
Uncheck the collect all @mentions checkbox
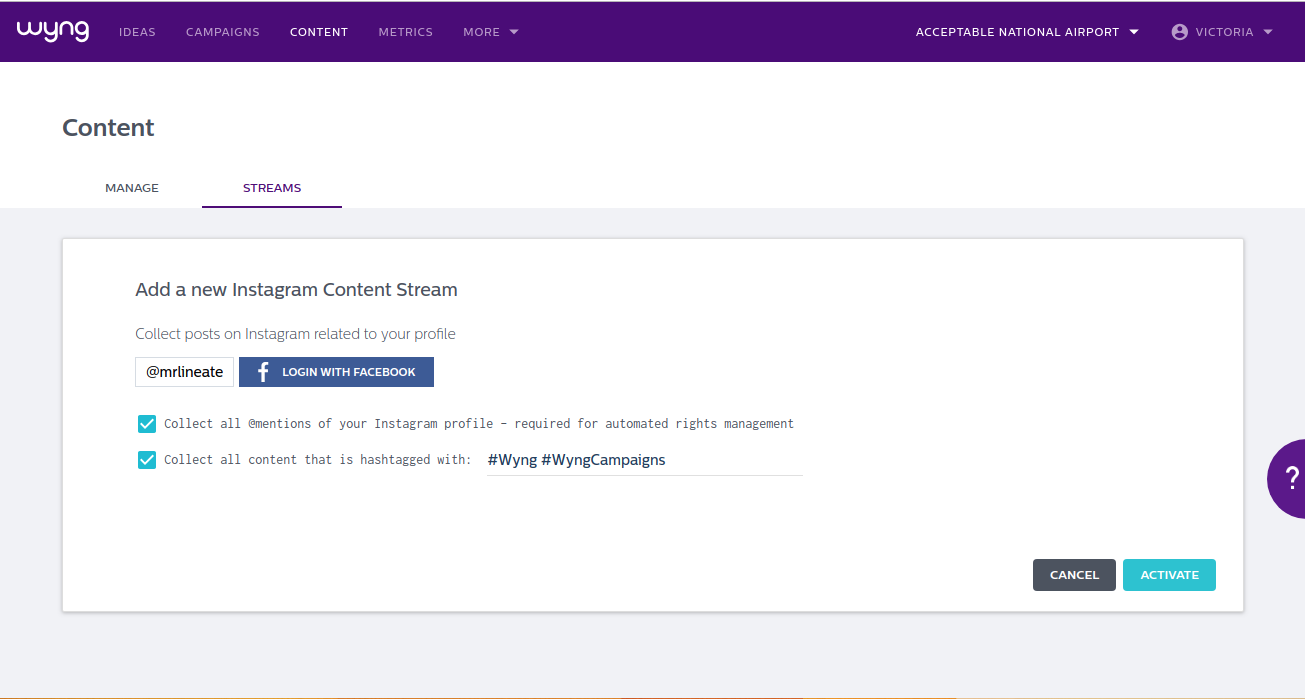(147, 424)
